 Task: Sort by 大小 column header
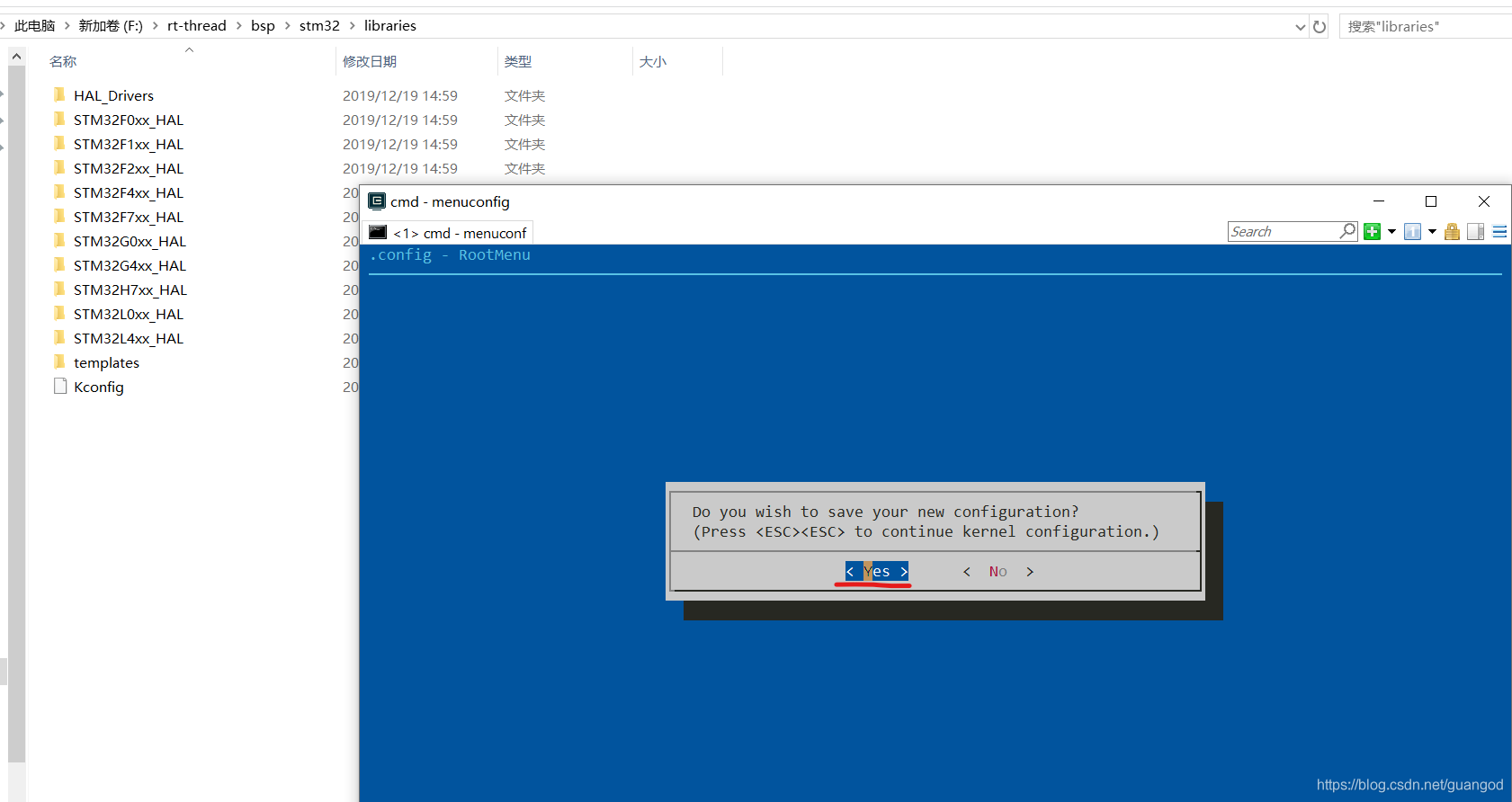coord(653,61)
